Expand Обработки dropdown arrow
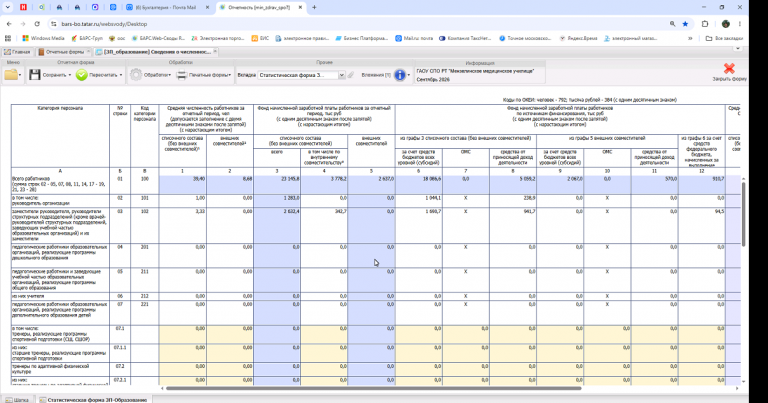This screenshot has width=768, height=403. click(x=169, y=75)
